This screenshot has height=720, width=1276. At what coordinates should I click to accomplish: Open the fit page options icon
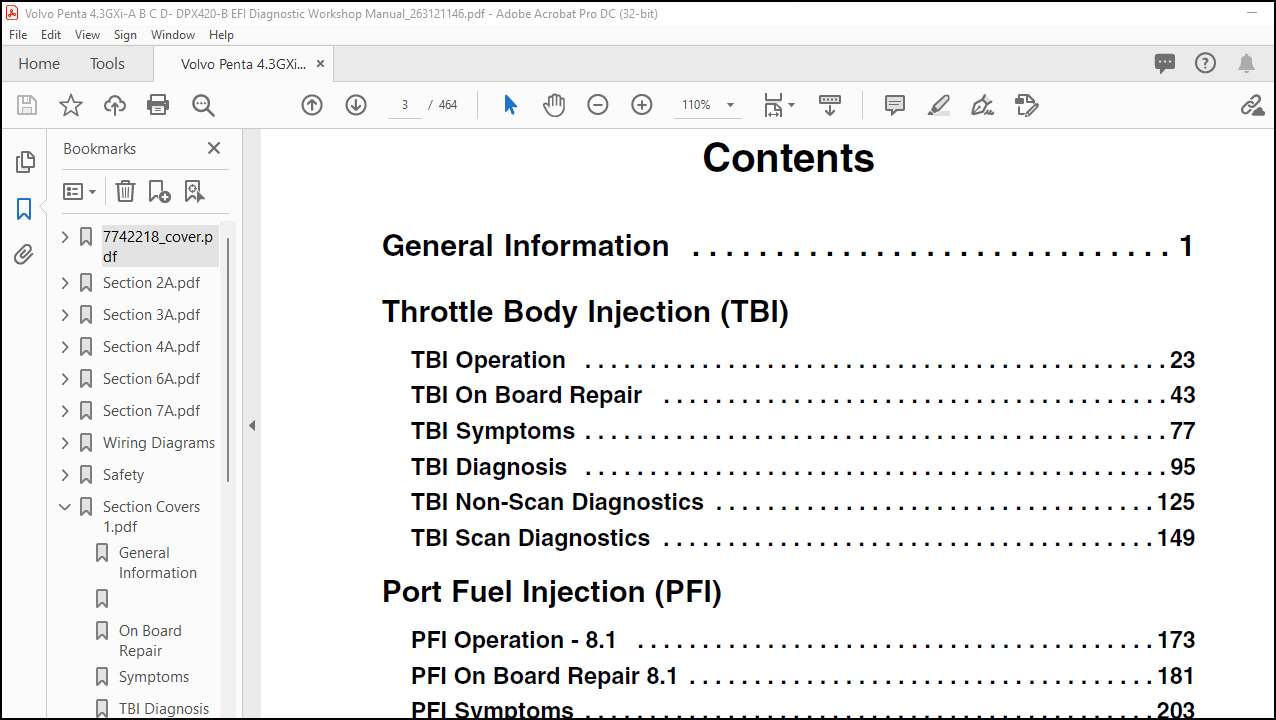[778, 105]
